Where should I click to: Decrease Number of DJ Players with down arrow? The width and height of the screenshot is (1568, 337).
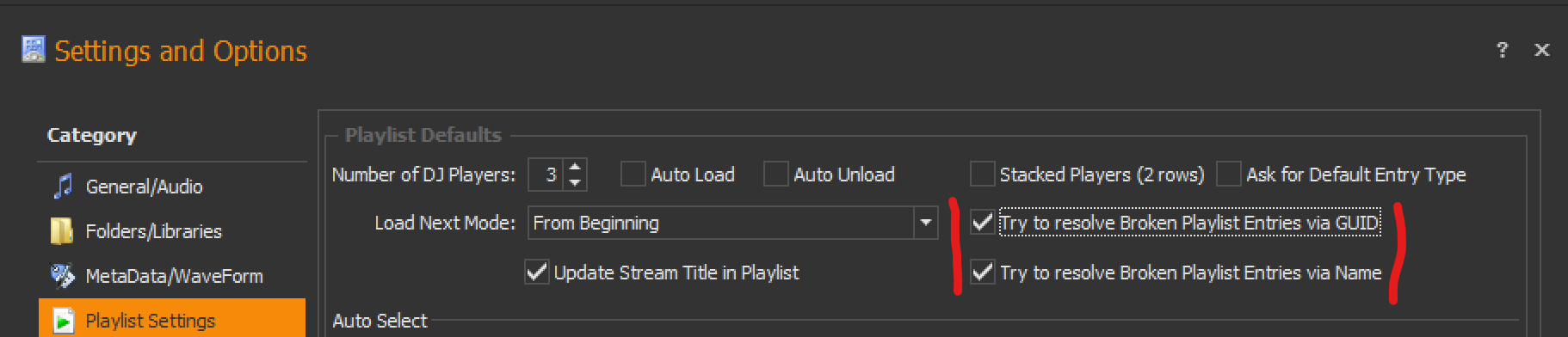pos(575,182)
